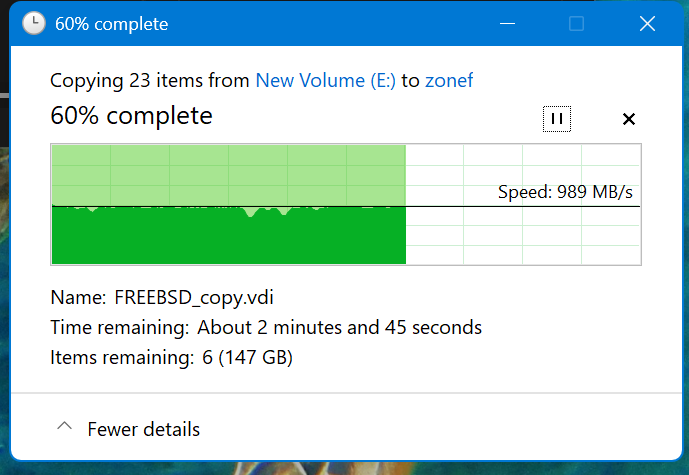Click the Speed: 989 MB/s label

[x=565, y=192]
